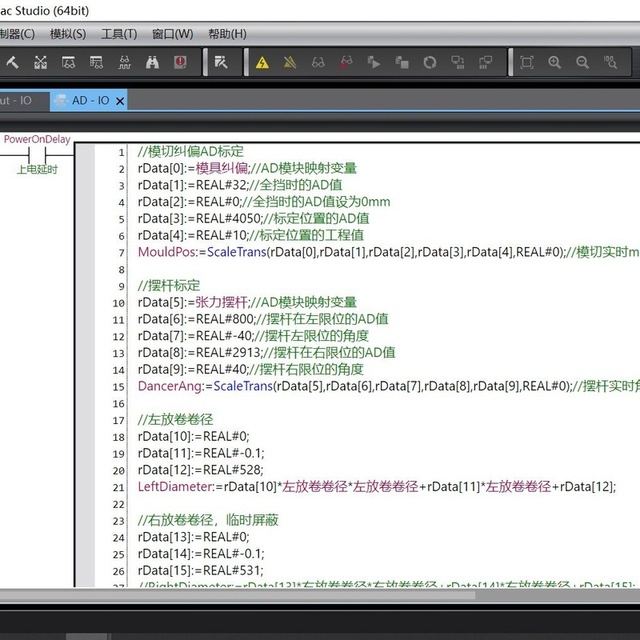Click line rData[6]:=REAL#800

pyautogui.click(x=263, y=319)
